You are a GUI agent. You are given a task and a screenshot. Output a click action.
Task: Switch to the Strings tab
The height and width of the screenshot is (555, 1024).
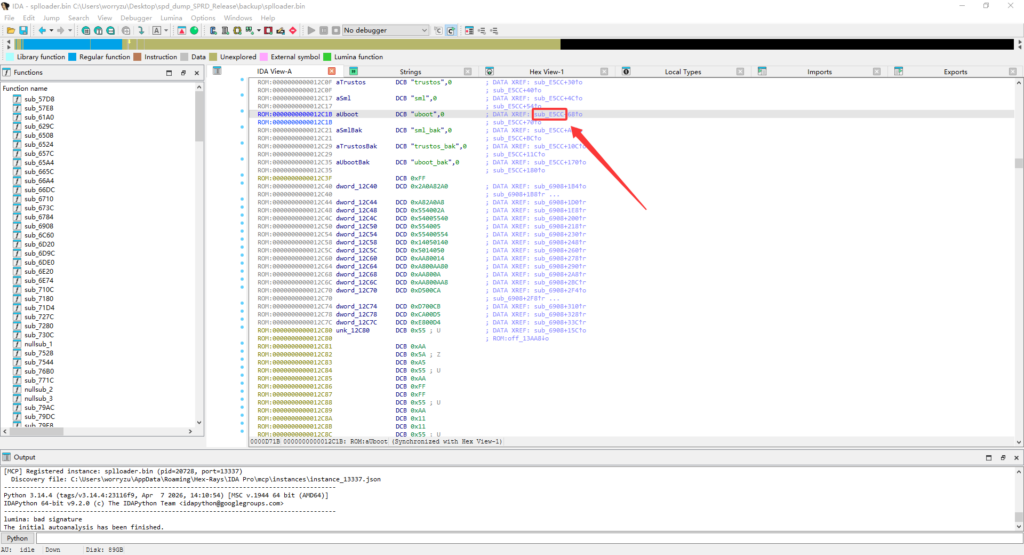(x=410, y=72)
